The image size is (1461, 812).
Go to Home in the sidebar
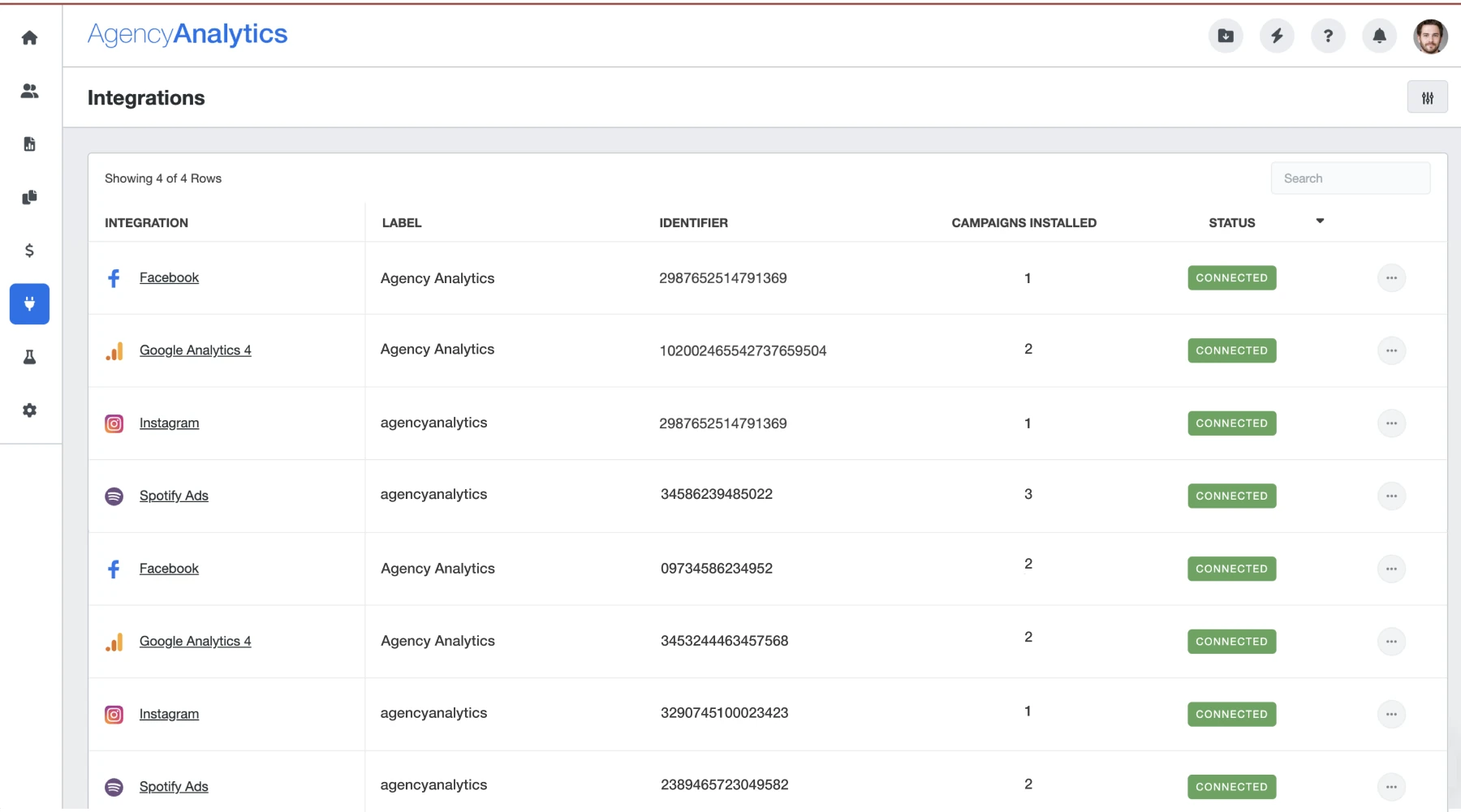coord(29,37)
